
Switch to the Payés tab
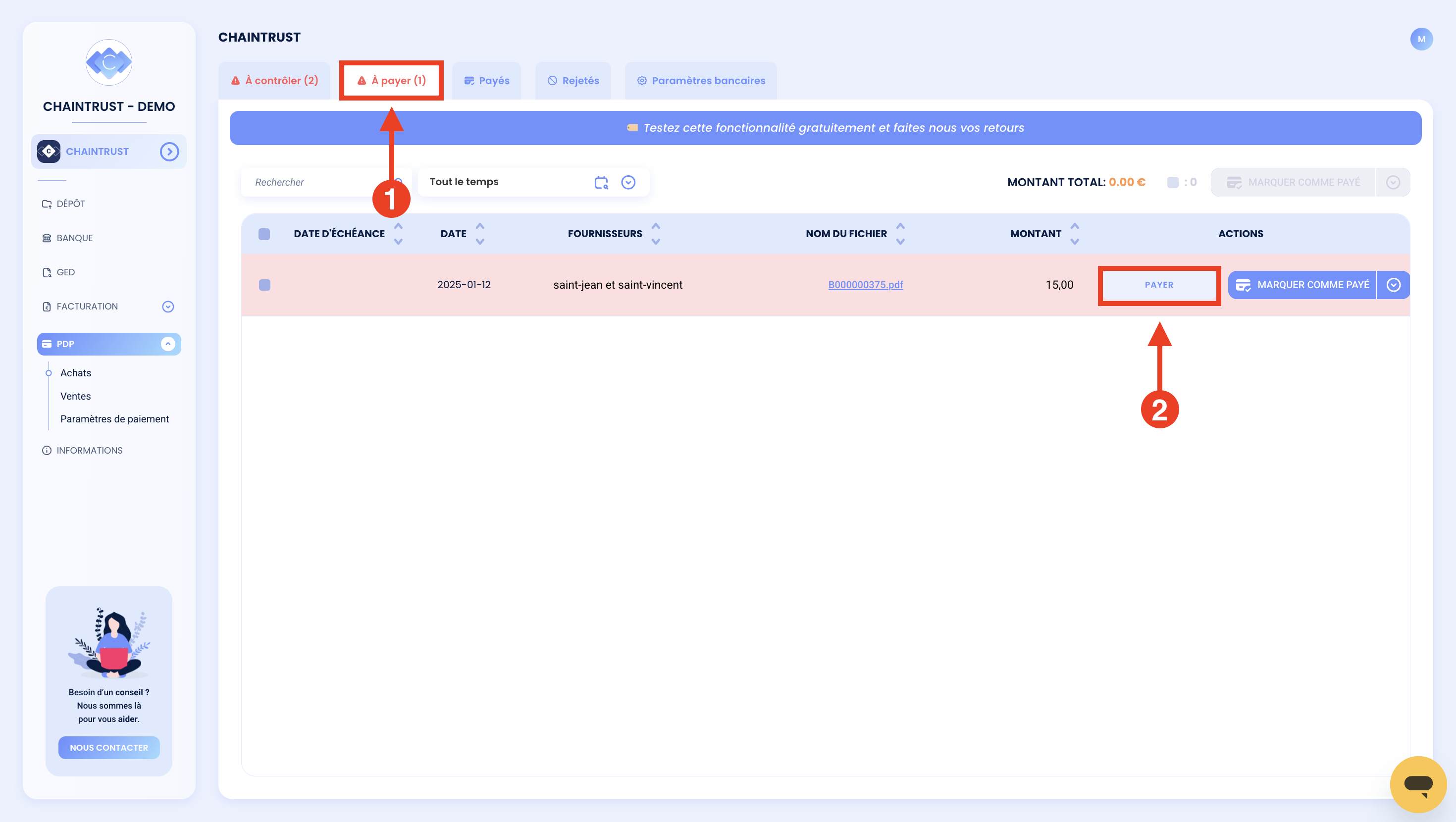click(x=487, y=81)
